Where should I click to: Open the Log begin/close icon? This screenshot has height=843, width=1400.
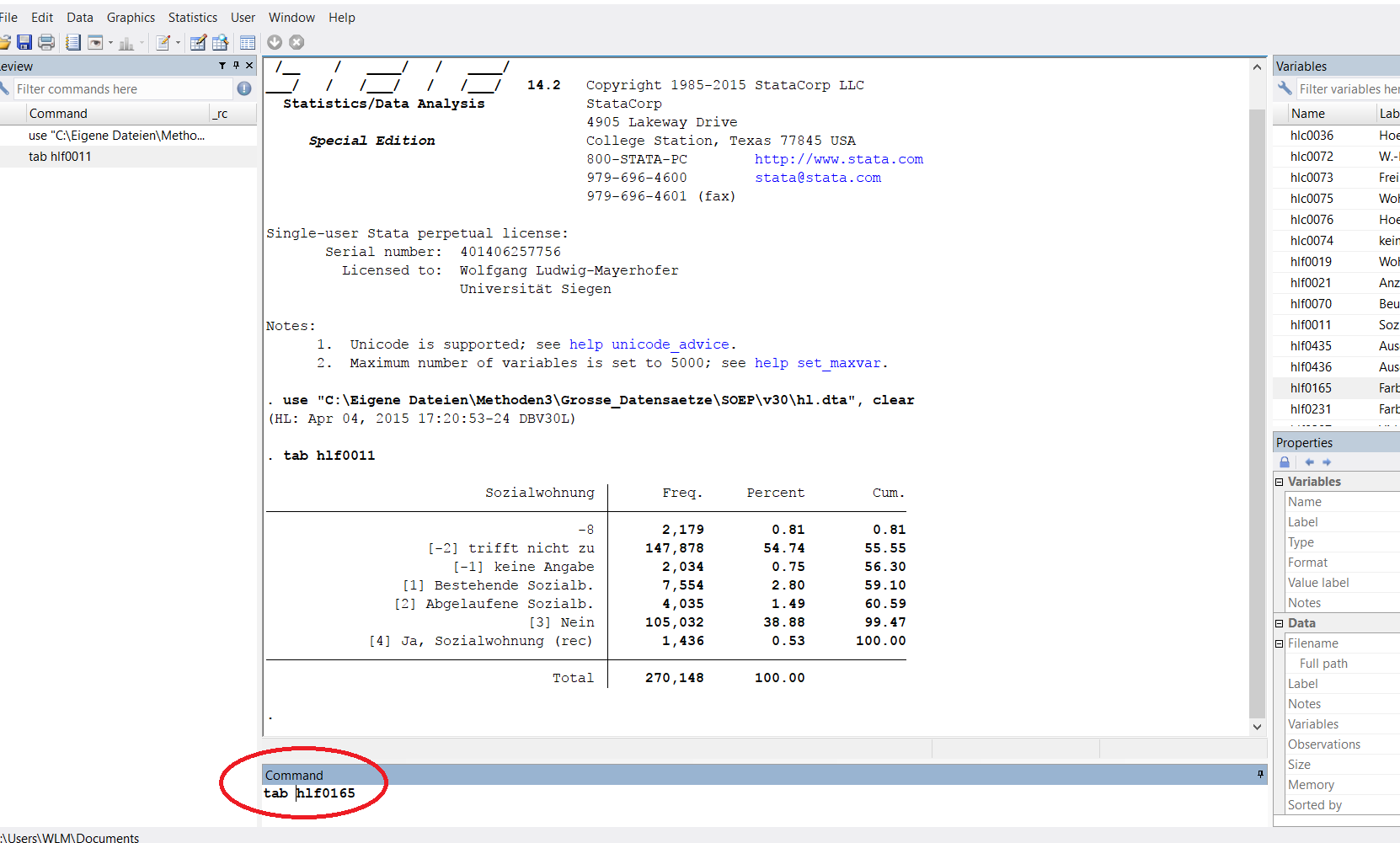click(72, 42)
